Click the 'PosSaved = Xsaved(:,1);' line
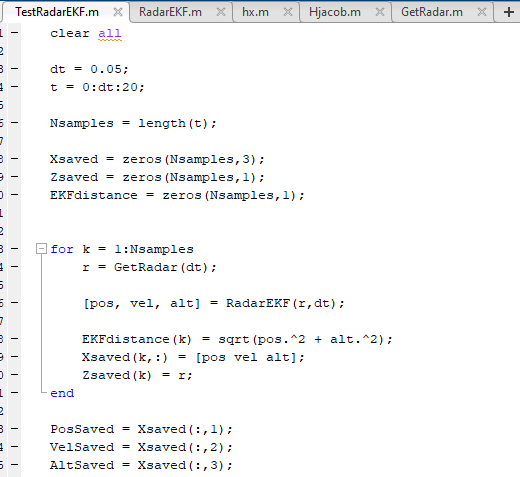Screen dimensions: 520x477 pos(141,429)
